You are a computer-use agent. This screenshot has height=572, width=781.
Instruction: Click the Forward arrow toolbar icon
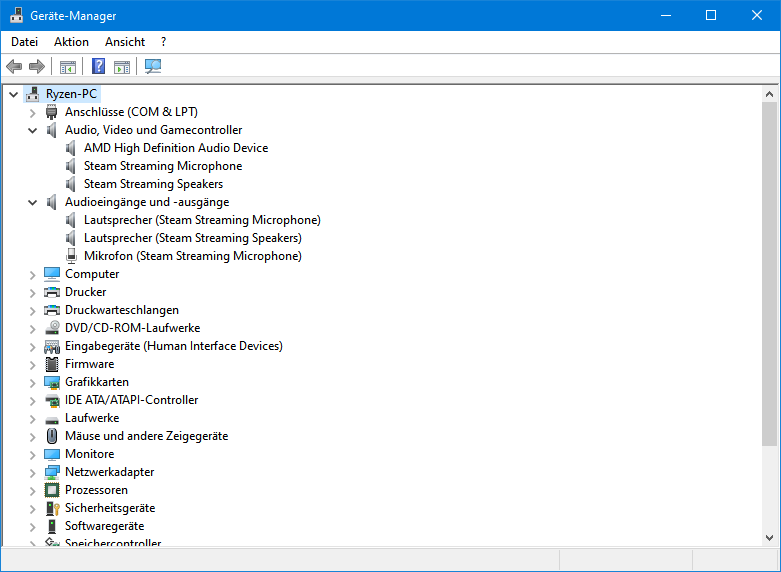pos(37,66)
